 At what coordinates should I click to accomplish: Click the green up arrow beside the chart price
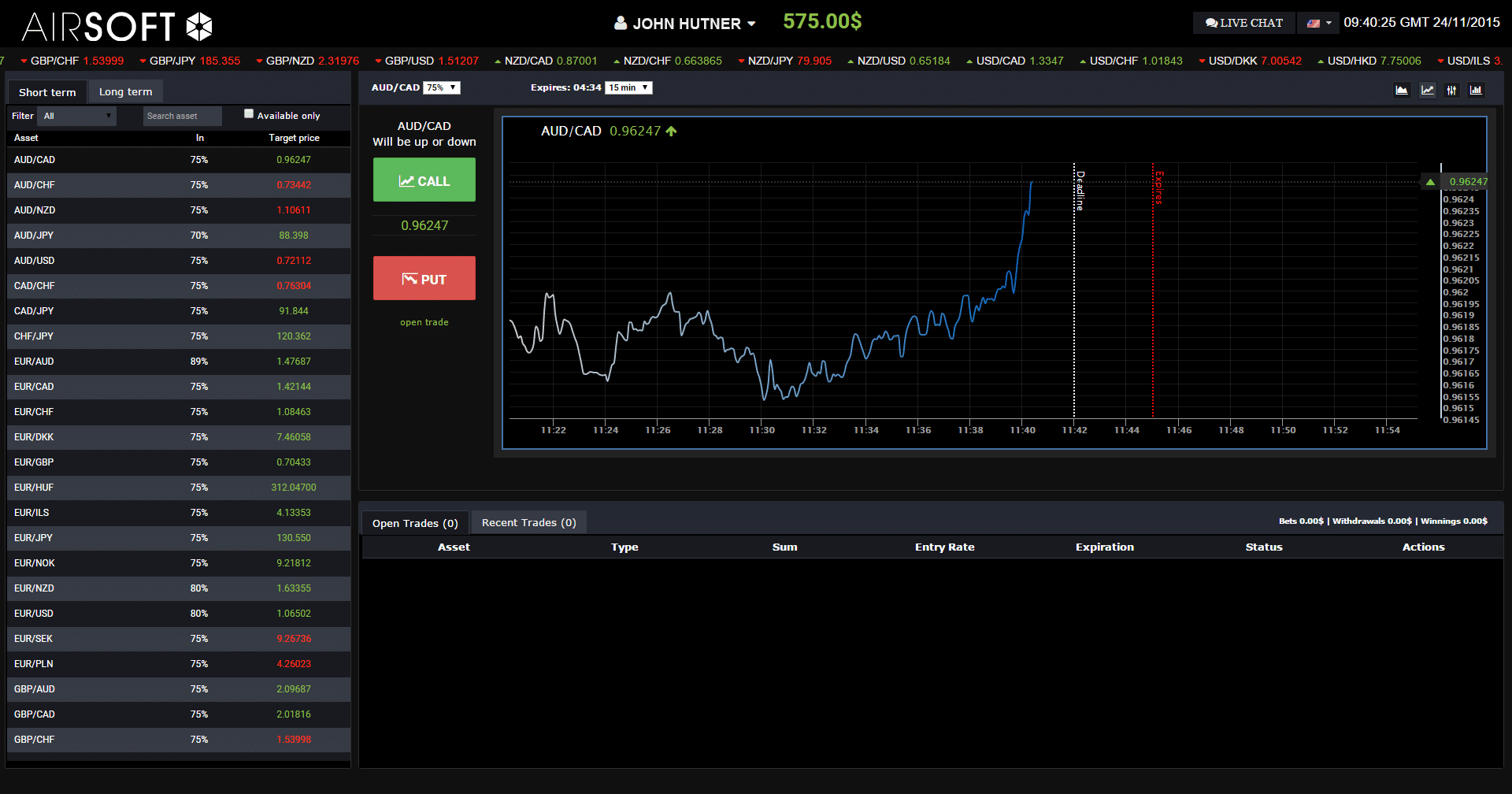tap(671, 132)
